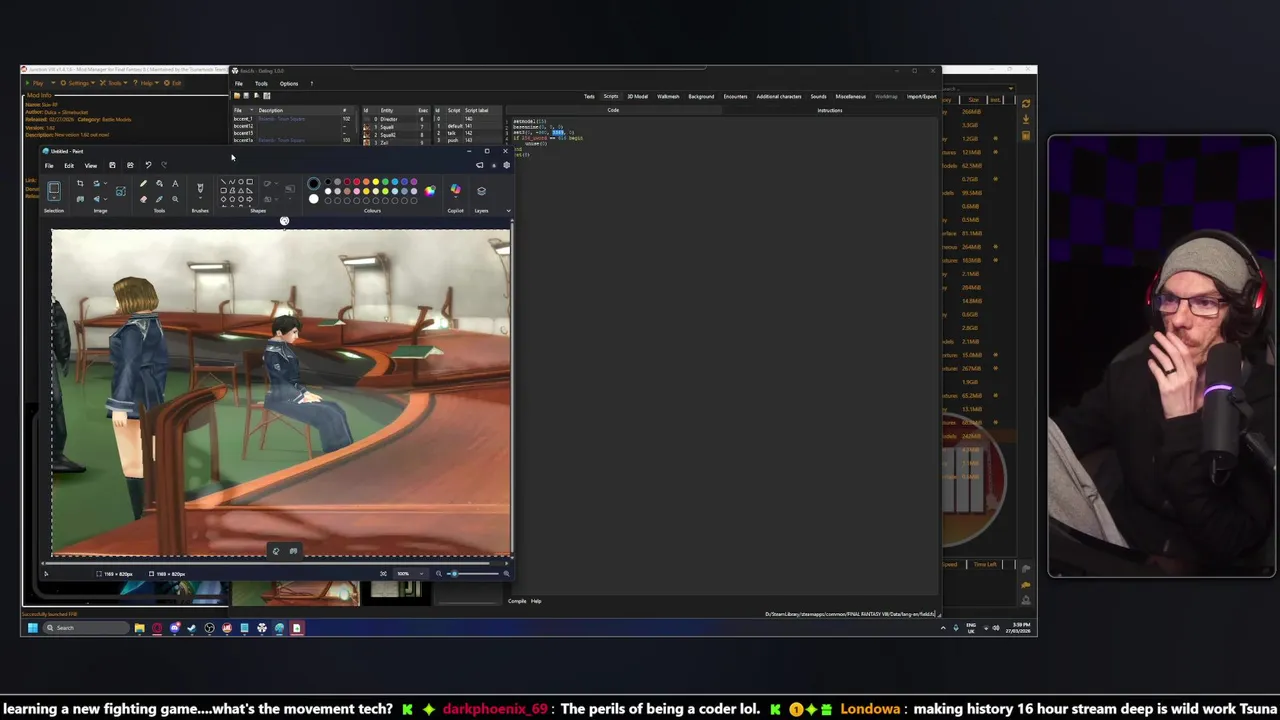The image size is (1280, 720).
Task: Open the Layers panel in Paint
Action: [481, 191]
